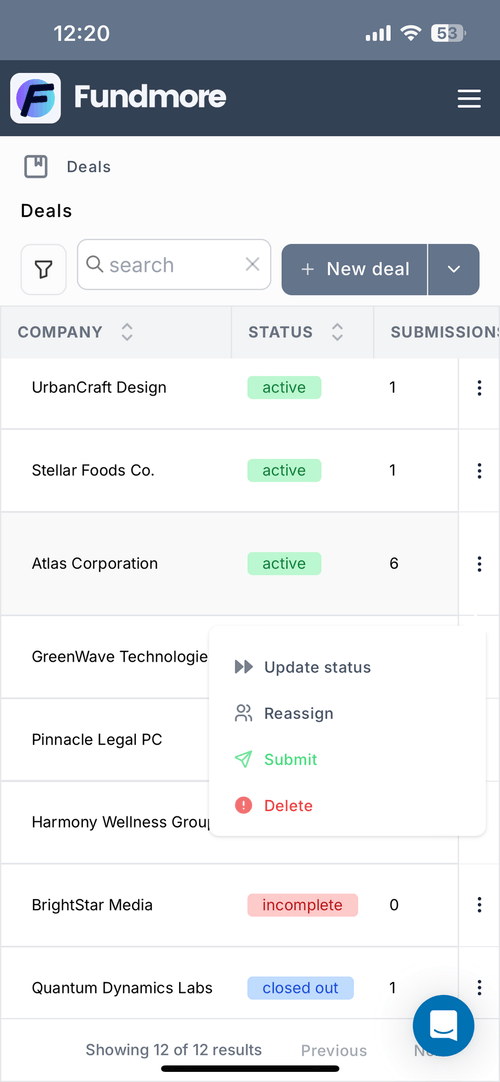500x1082 pixels.
Task: Open the deals filter funnel
Action: coord(43,269)
